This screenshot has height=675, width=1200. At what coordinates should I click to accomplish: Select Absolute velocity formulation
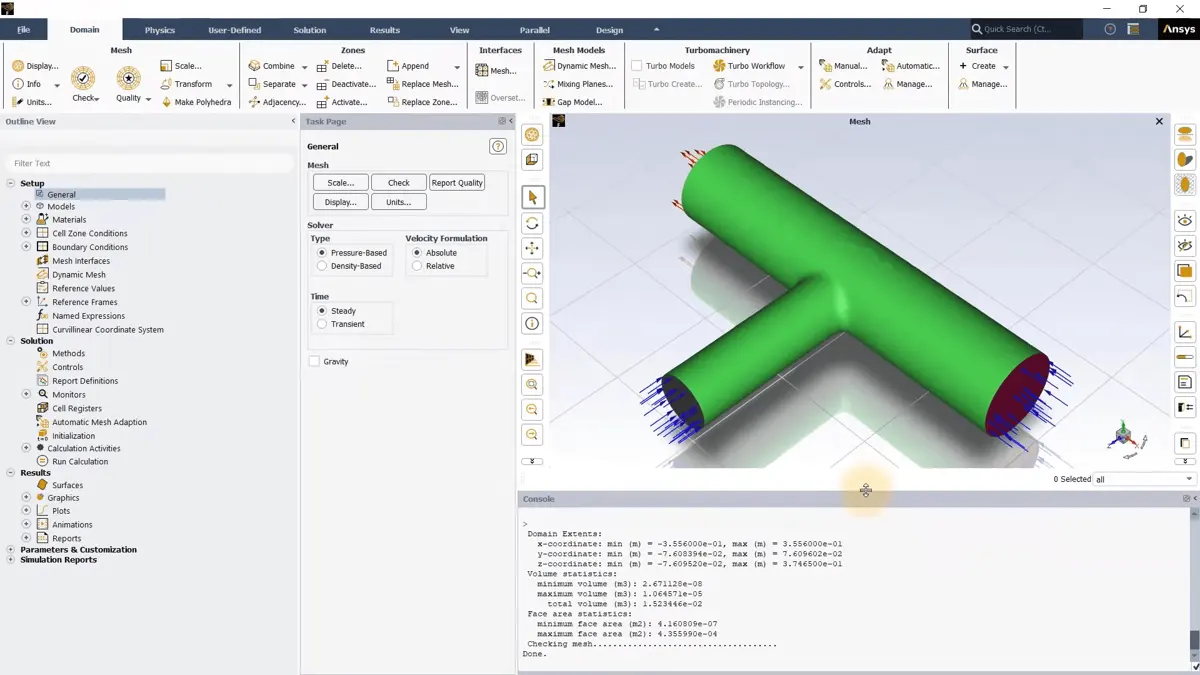point(435,253)
